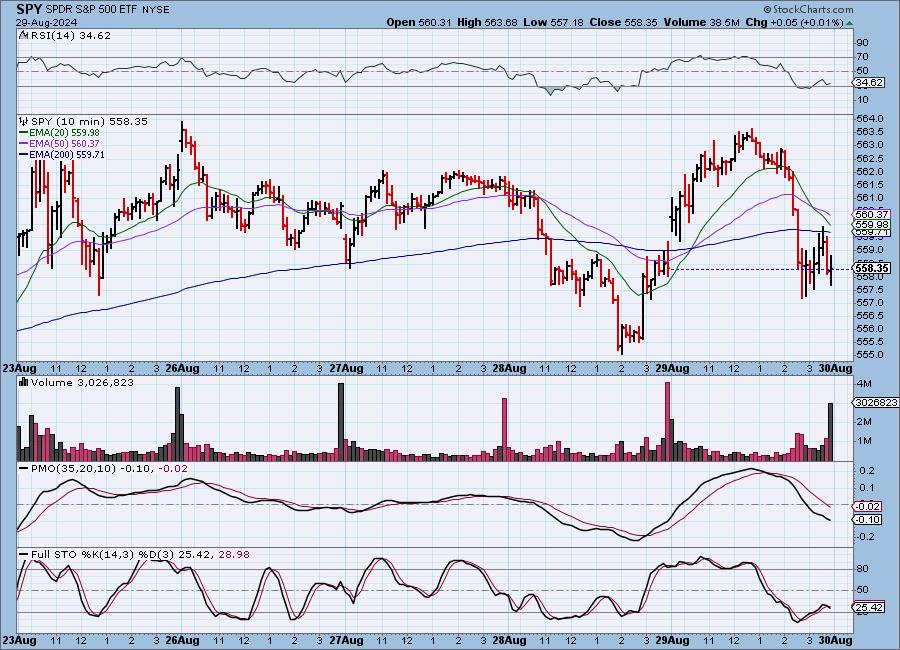Select the Volume 38.5M header value
Viewport: 900px width, 650px height.
pyautogui.click(x=701, y=22)
